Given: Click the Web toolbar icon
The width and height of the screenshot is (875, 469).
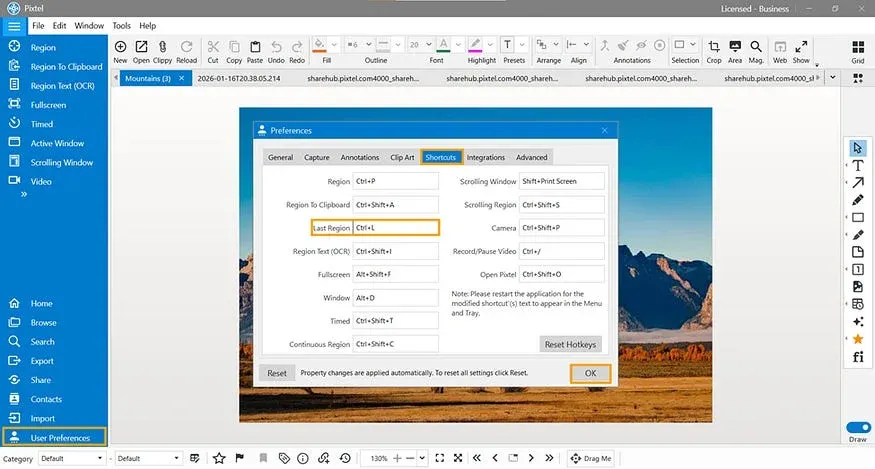Looking at the screenshot, I should 780,51.
